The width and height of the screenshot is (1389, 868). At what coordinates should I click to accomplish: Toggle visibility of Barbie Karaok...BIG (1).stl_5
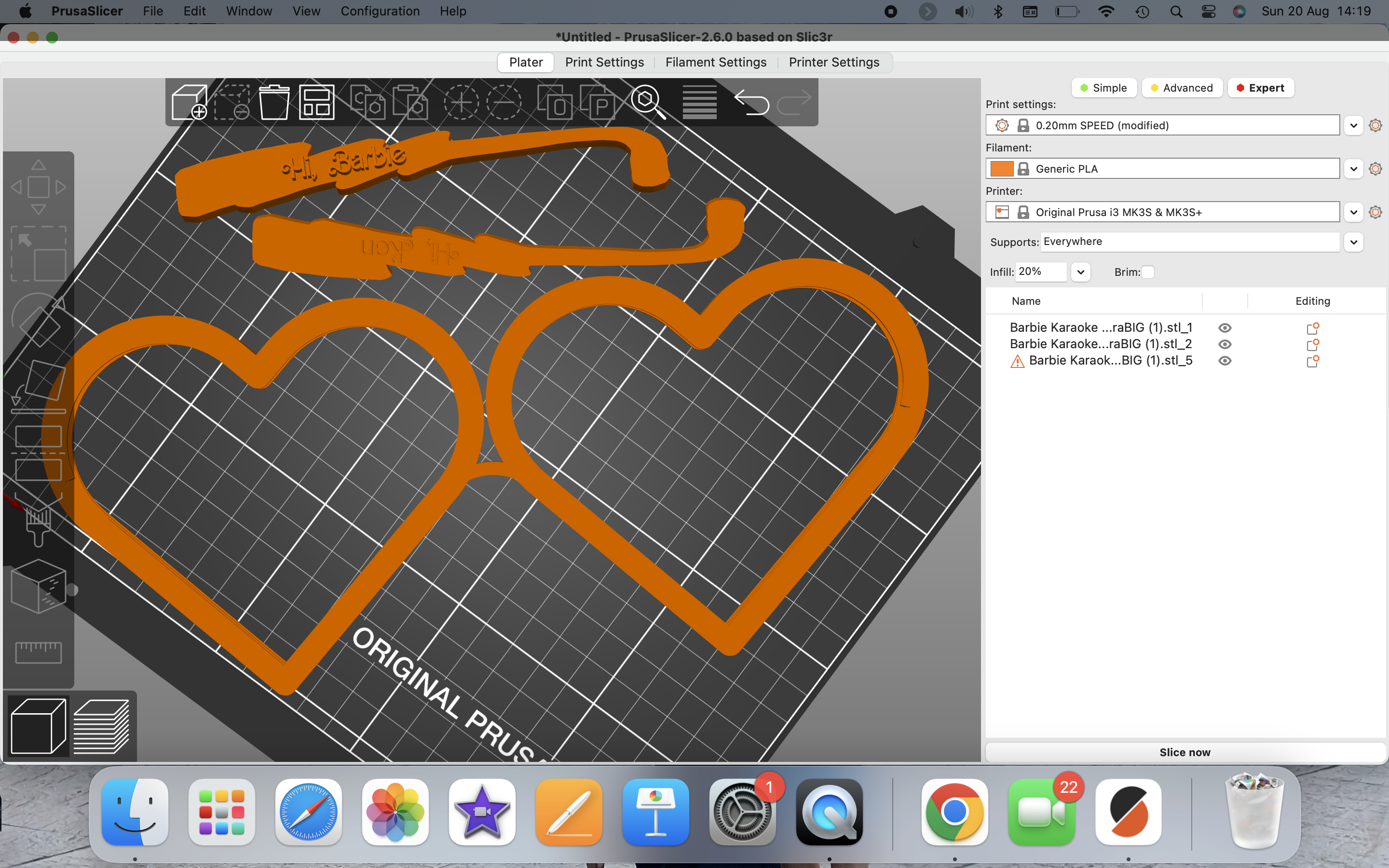[1225, 360]
